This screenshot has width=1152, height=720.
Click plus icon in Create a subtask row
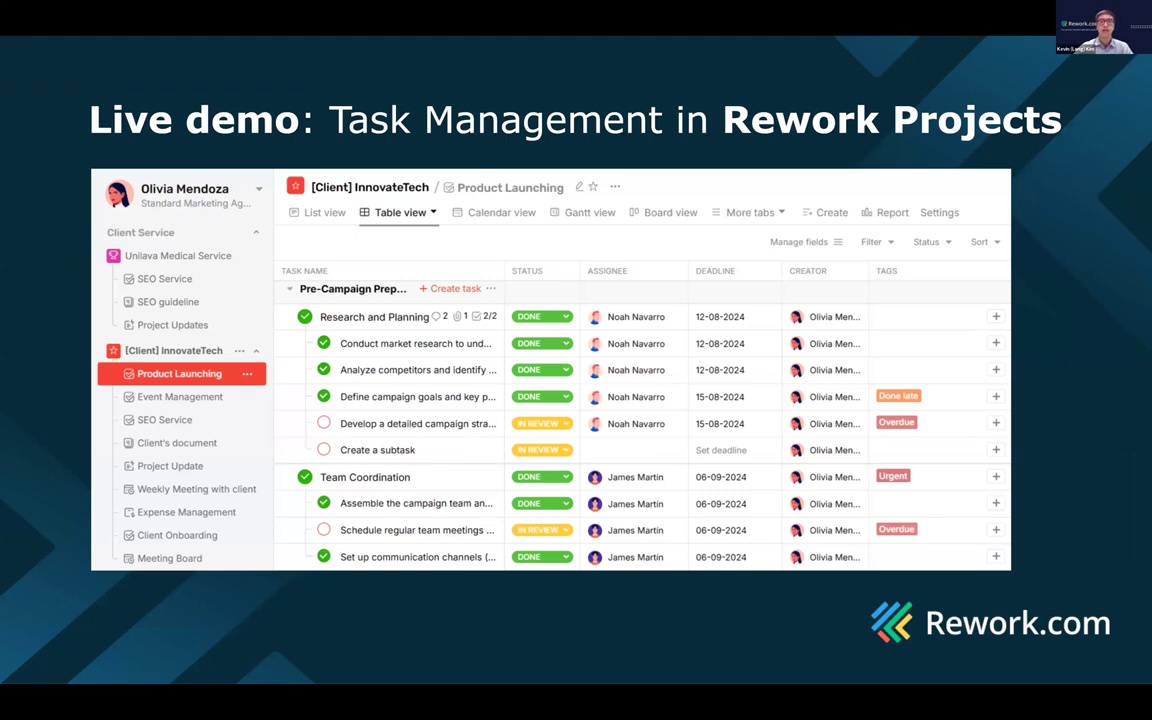pyautogui.click(x=996, y=450)
